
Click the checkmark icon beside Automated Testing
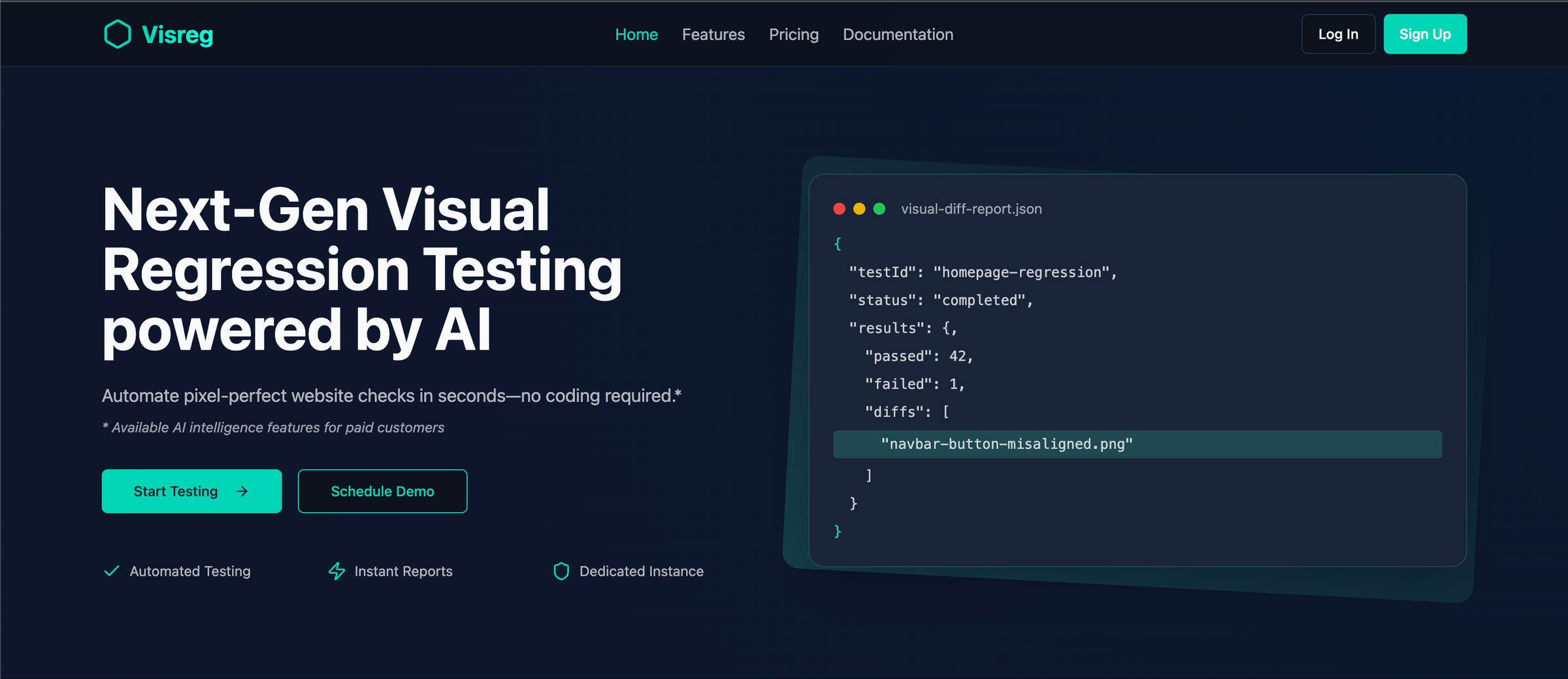coord(112,571)
